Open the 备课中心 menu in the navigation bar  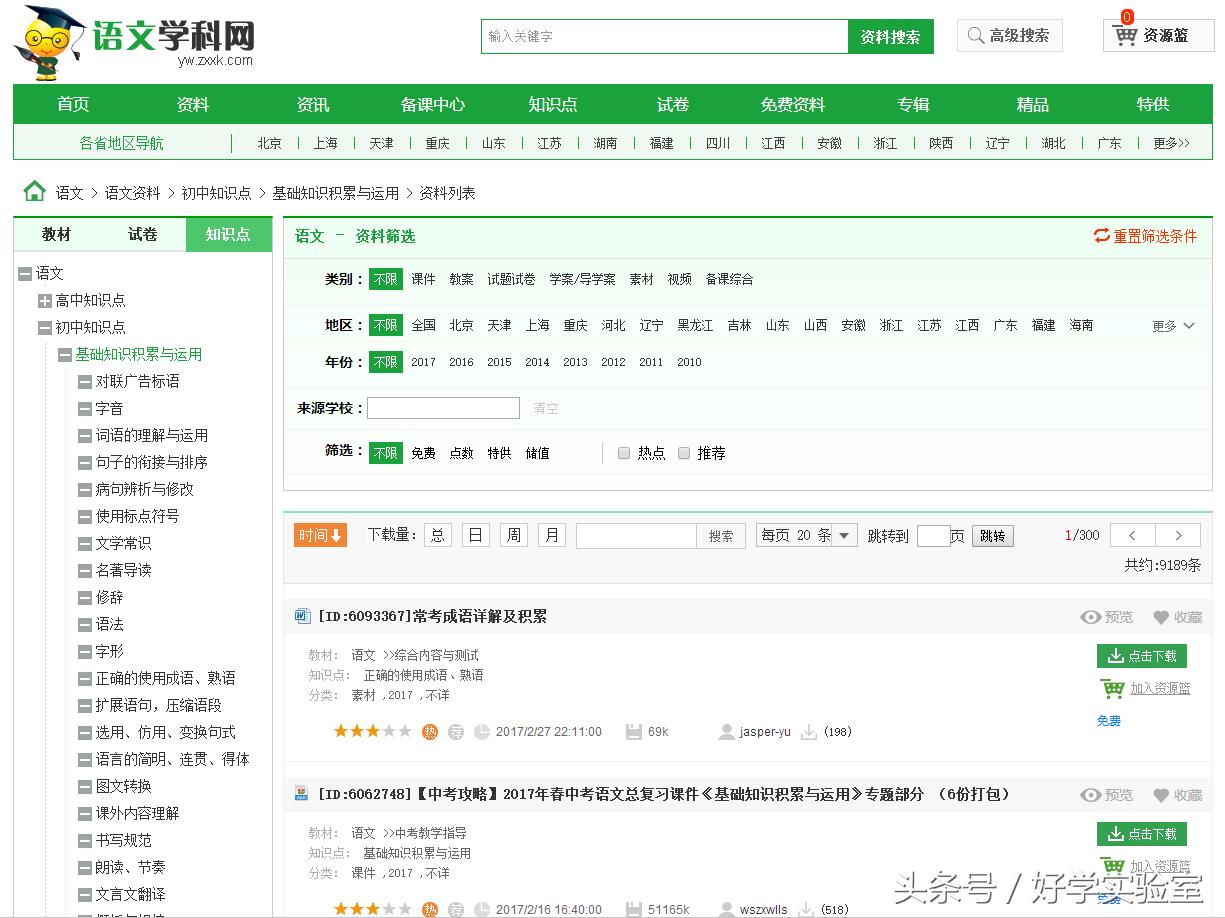tap(432, 104)
